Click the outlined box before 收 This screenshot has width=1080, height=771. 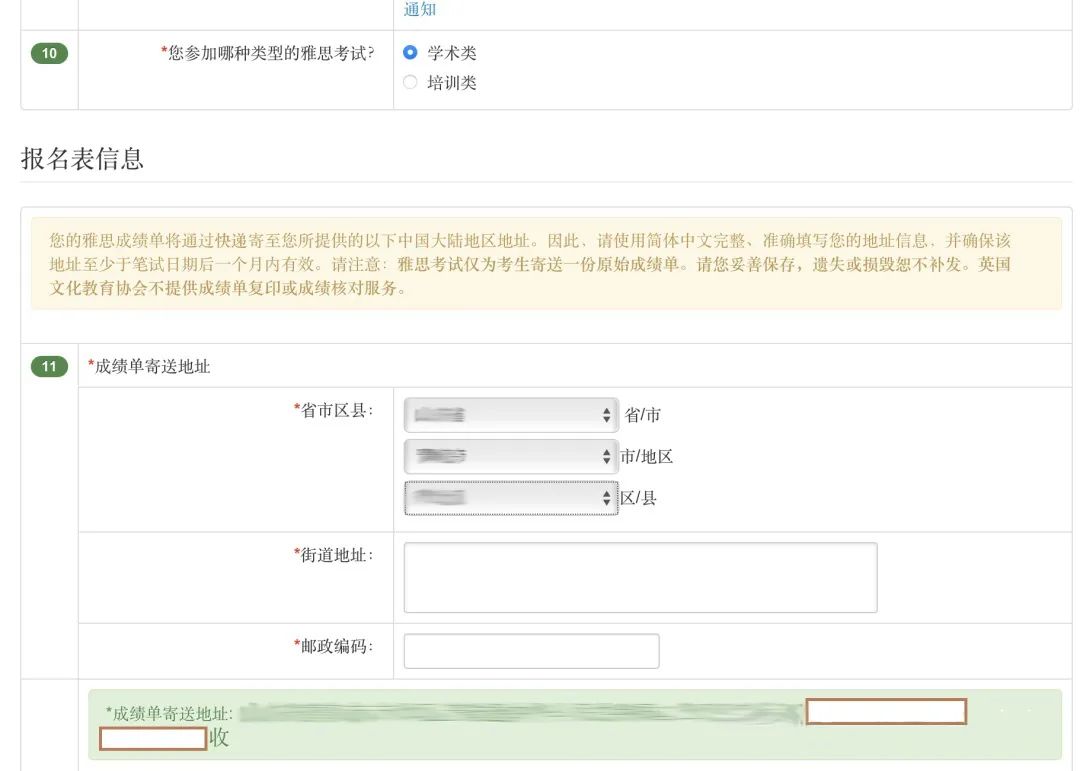153,739
